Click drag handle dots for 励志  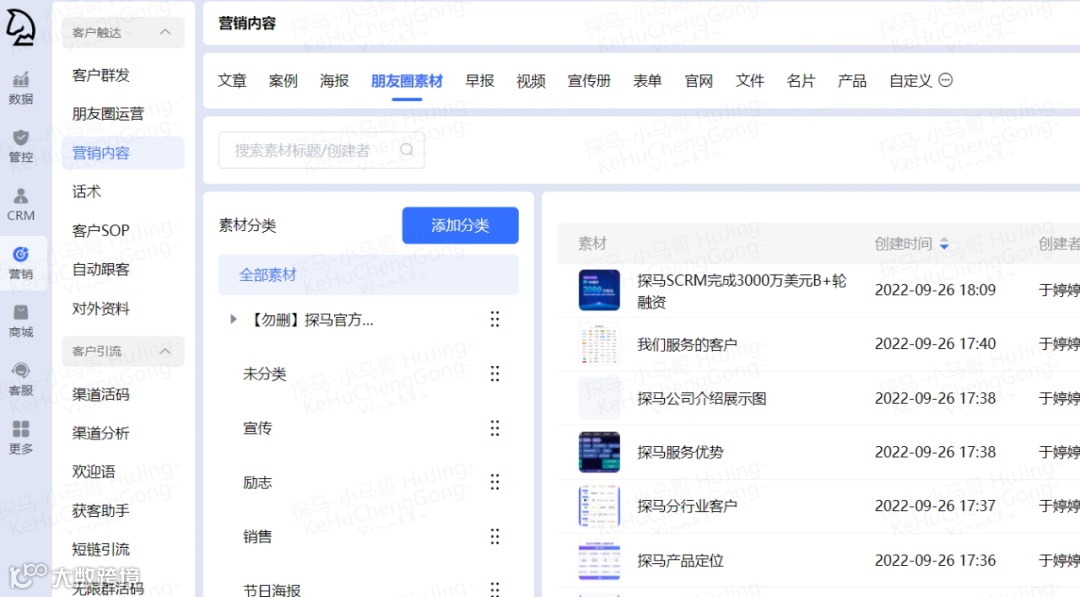tap(495, 482)
